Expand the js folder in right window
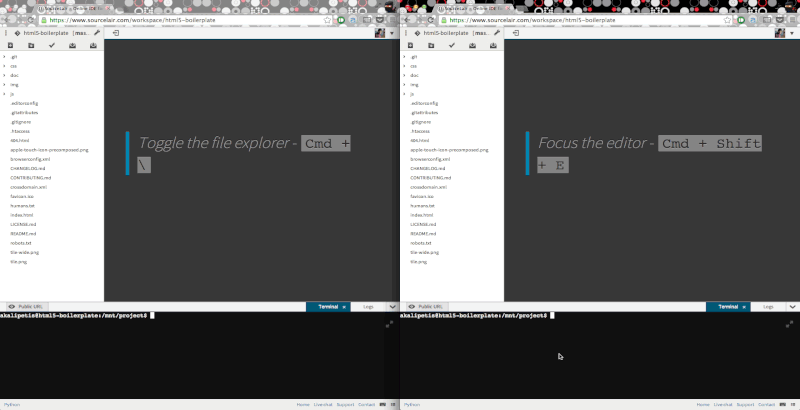The width and height of the screenshot is (800, 410). click(x=404, y=94)
